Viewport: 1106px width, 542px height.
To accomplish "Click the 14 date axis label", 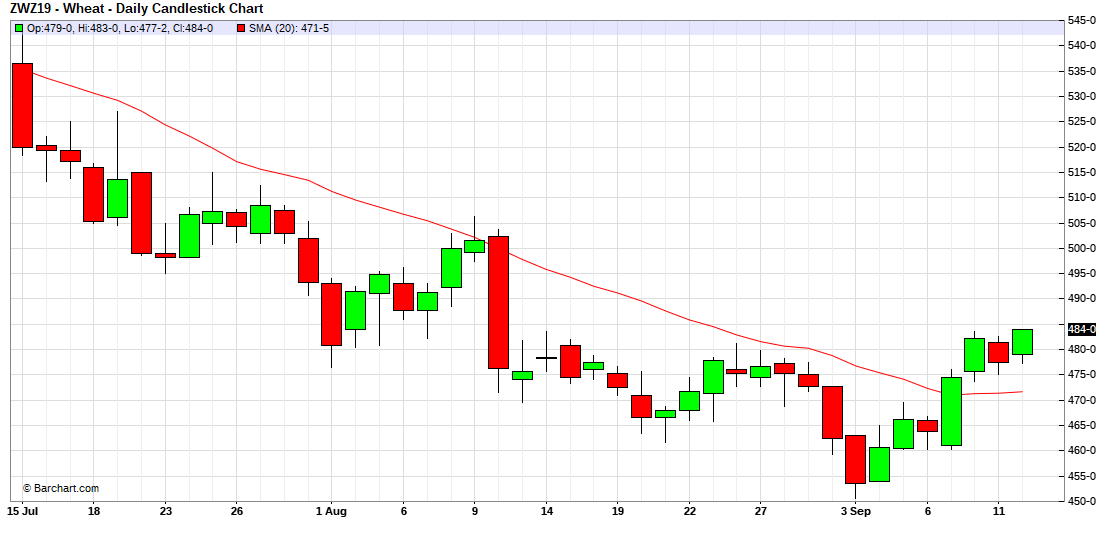I will (546, 511).
